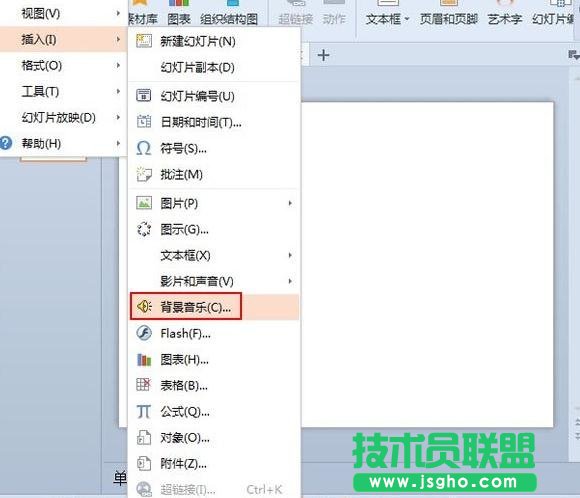Expand the 图片(P) submenu

214,203
